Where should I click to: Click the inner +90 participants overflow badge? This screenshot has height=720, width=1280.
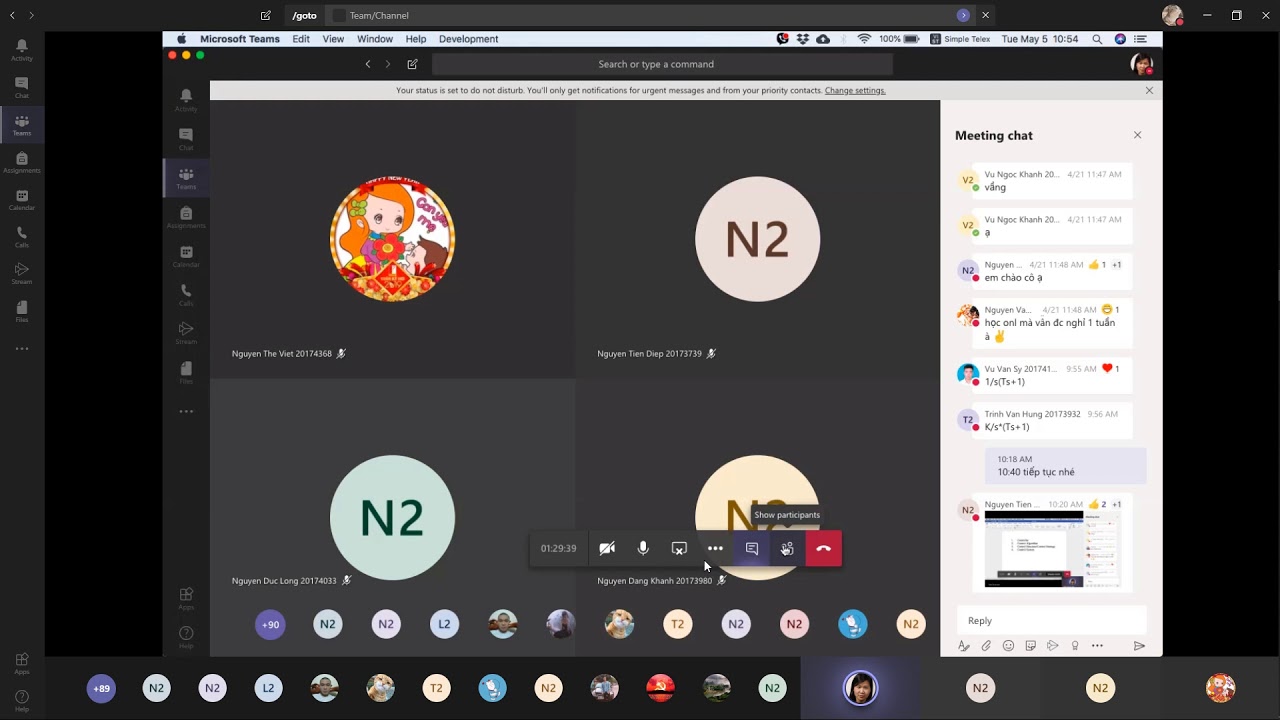(271, 625)
